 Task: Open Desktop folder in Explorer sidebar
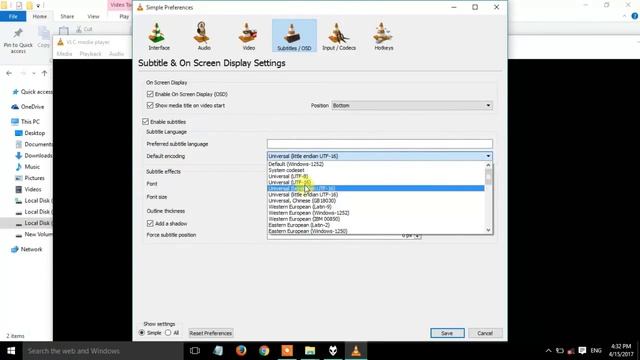point(30,133)
